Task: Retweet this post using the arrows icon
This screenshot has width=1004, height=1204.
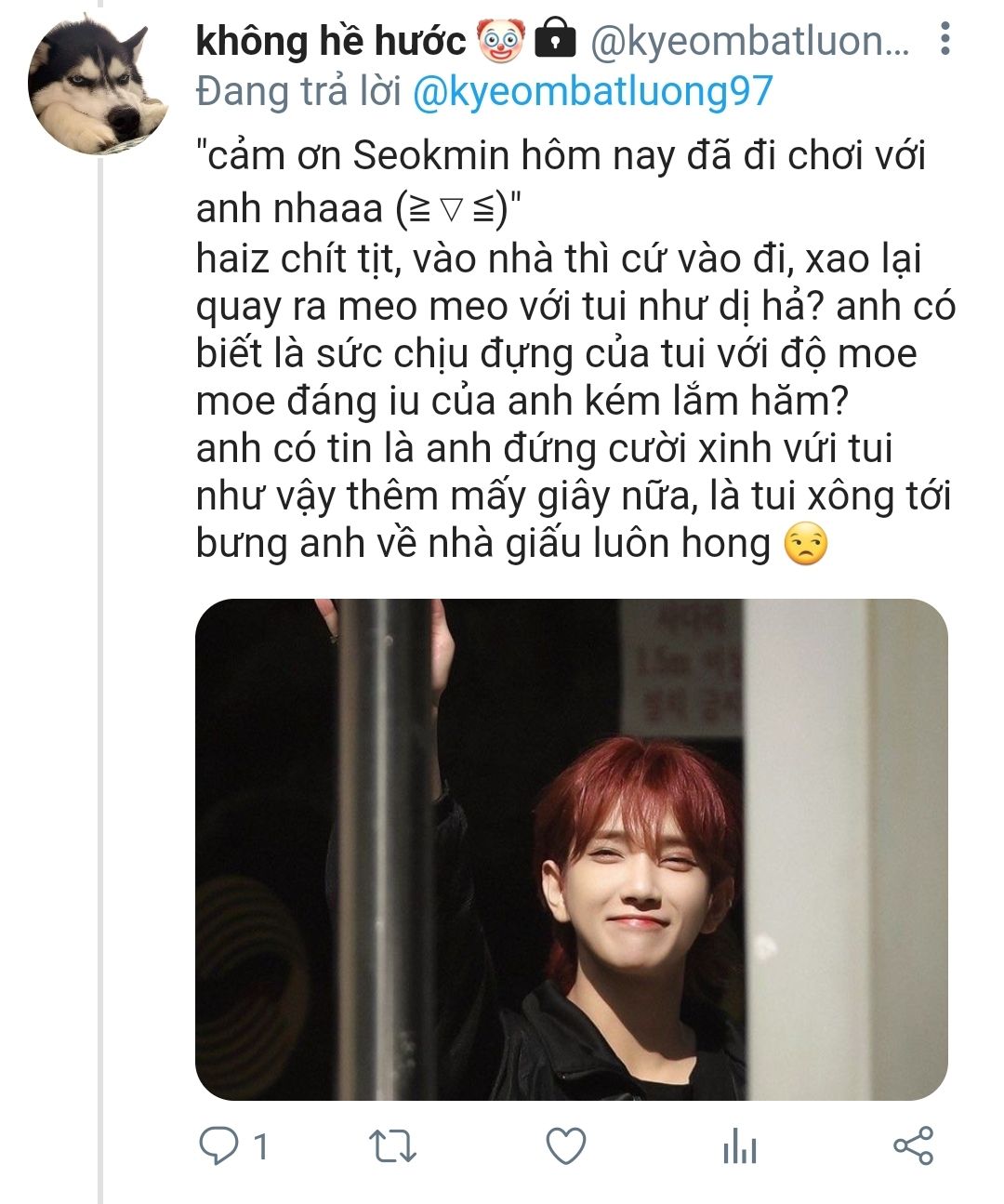Action: click(x=392, y=1146)
